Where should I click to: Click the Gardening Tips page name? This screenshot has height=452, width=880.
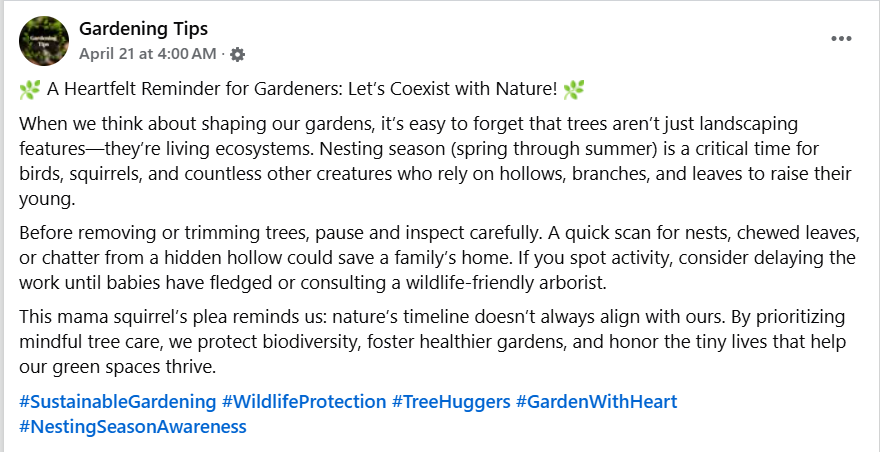point(143,29)
